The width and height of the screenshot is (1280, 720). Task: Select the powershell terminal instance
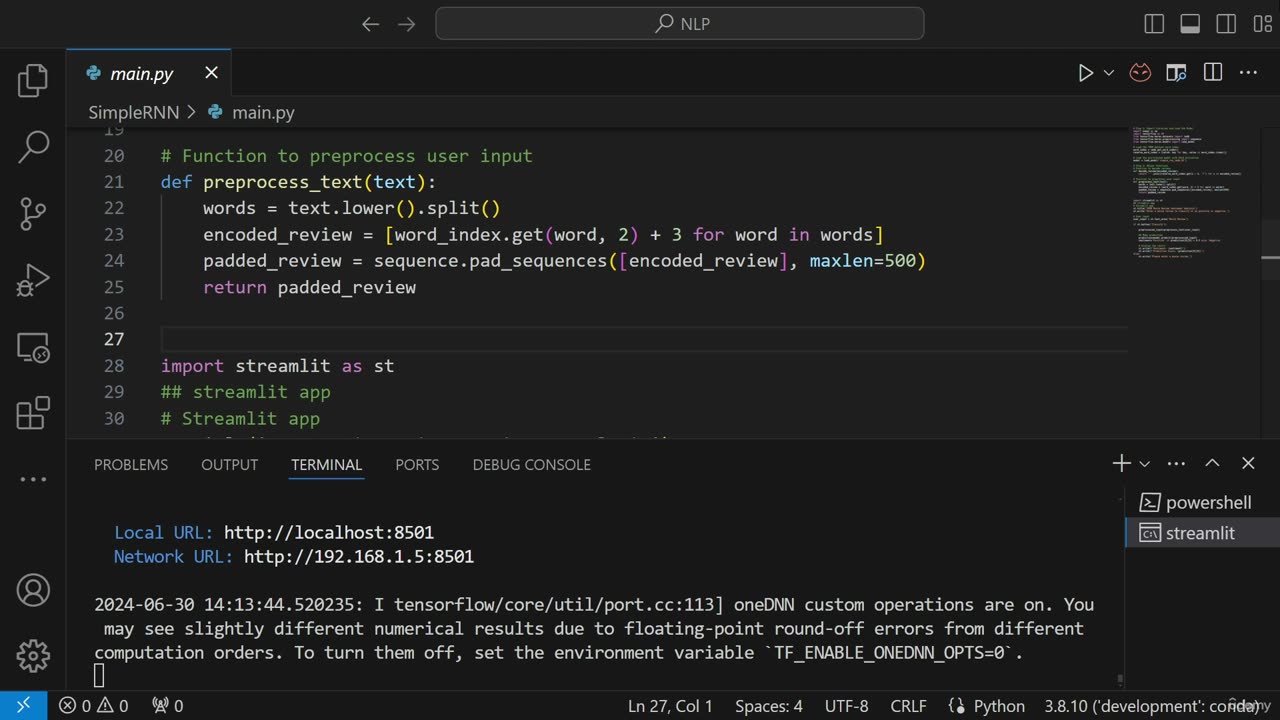point(1202,503)
